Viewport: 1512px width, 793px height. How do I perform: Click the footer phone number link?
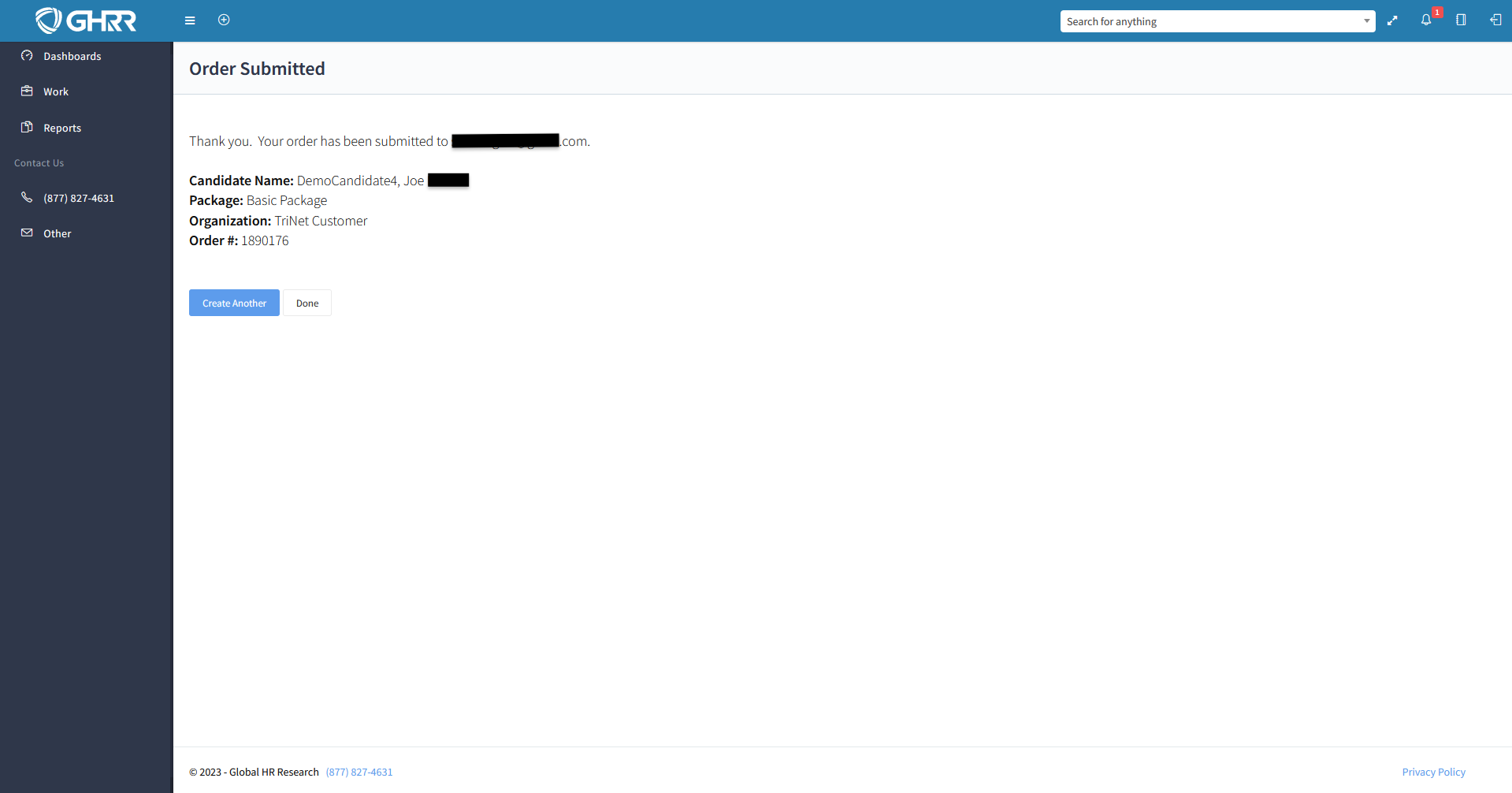(358, 772)
